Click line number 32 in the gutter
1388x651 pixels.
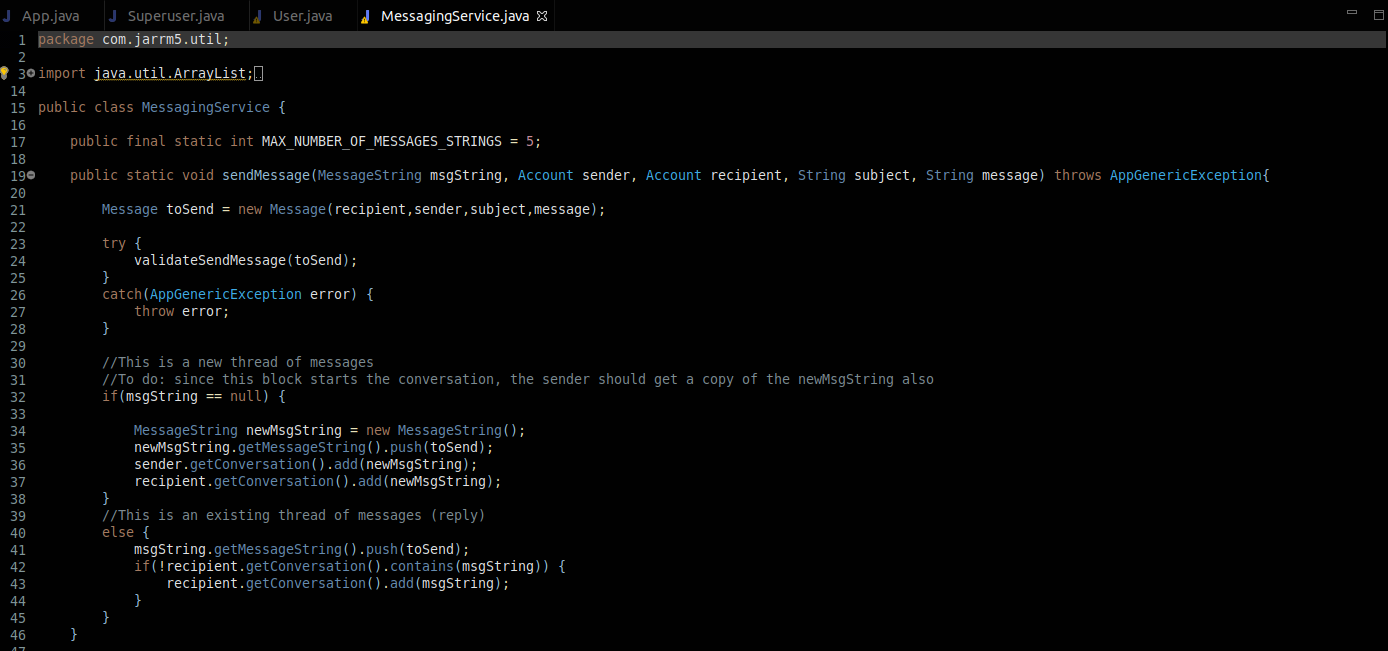coord(17,396)
